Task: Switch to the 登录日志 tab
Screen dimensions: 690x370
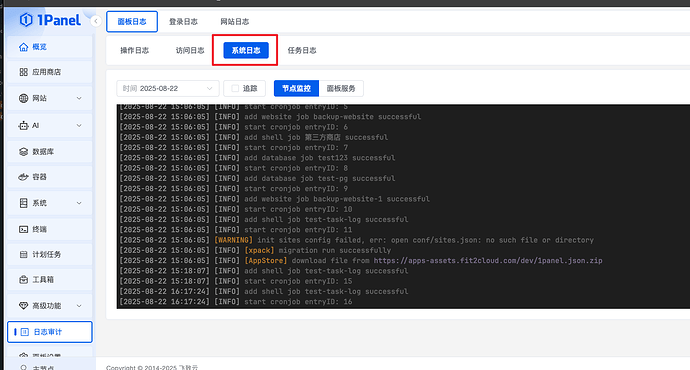Action: pyautogui.click(x=184, y=22)
